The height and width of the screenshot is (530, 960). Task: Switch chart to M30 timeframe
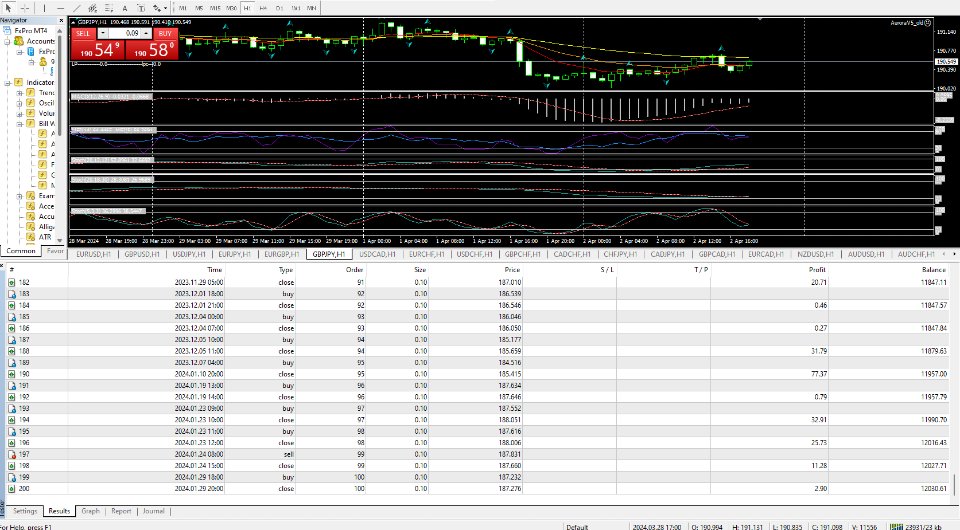pyautogui.click(x=231, y=8)
